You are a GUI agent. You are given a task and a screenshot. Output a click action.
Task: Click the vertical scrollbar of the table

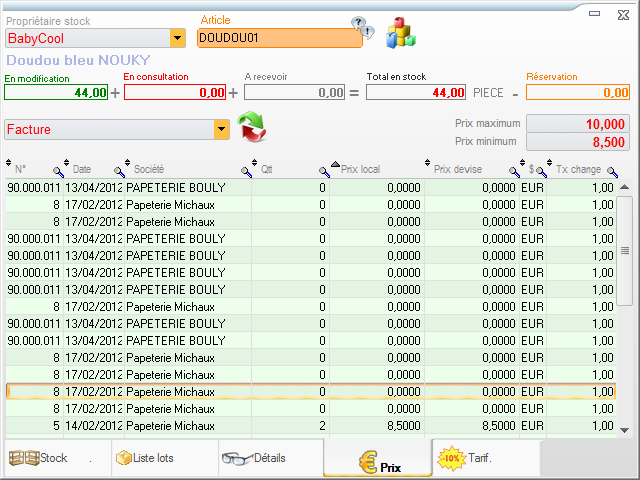[625, 251]
